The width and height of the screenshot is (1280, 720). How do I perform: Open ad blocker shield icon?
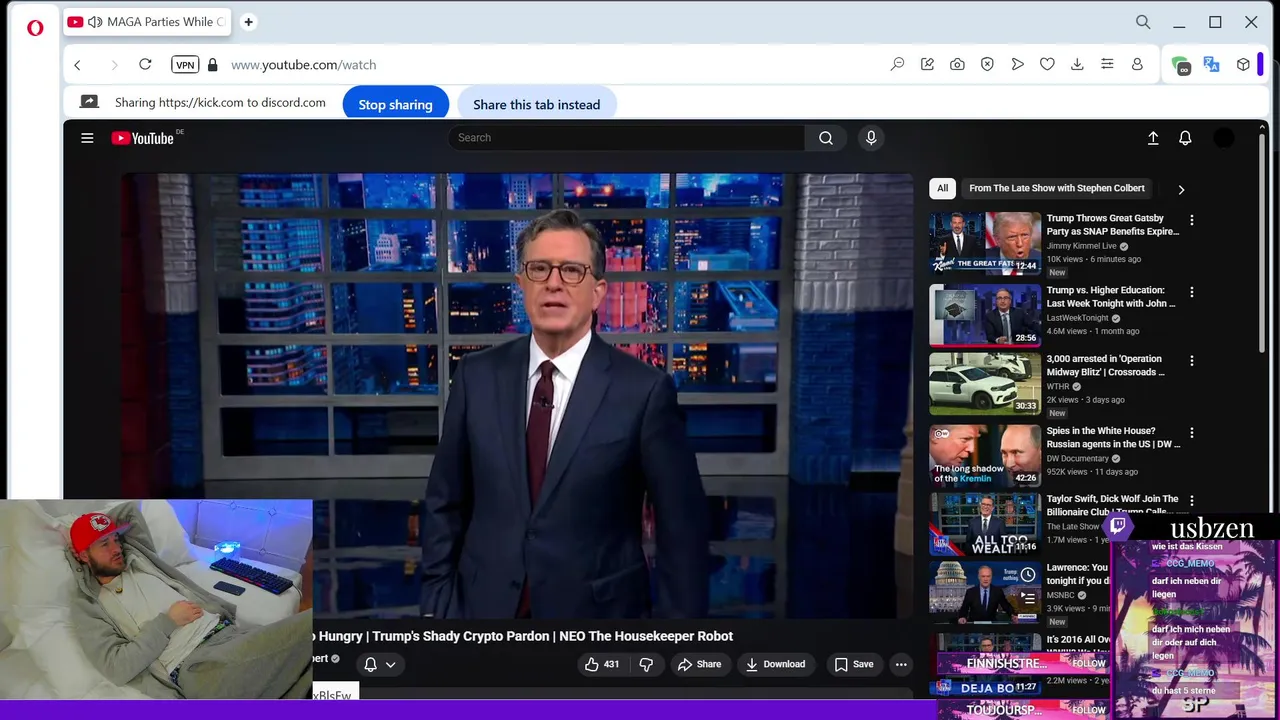click(x=987, y=64)
